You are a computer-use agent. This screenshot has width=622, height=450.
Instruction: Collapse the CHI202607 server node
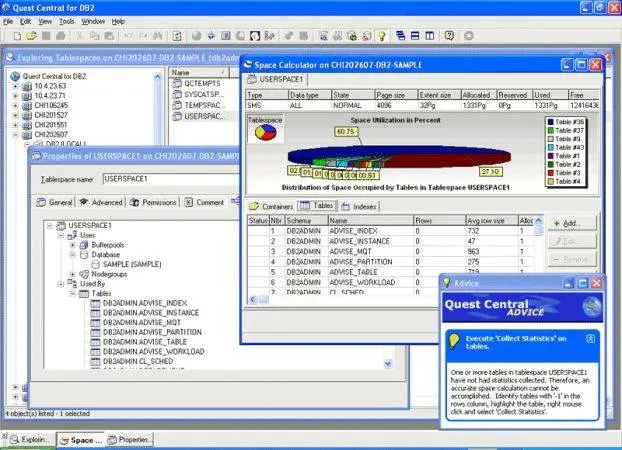pos(15,135)
